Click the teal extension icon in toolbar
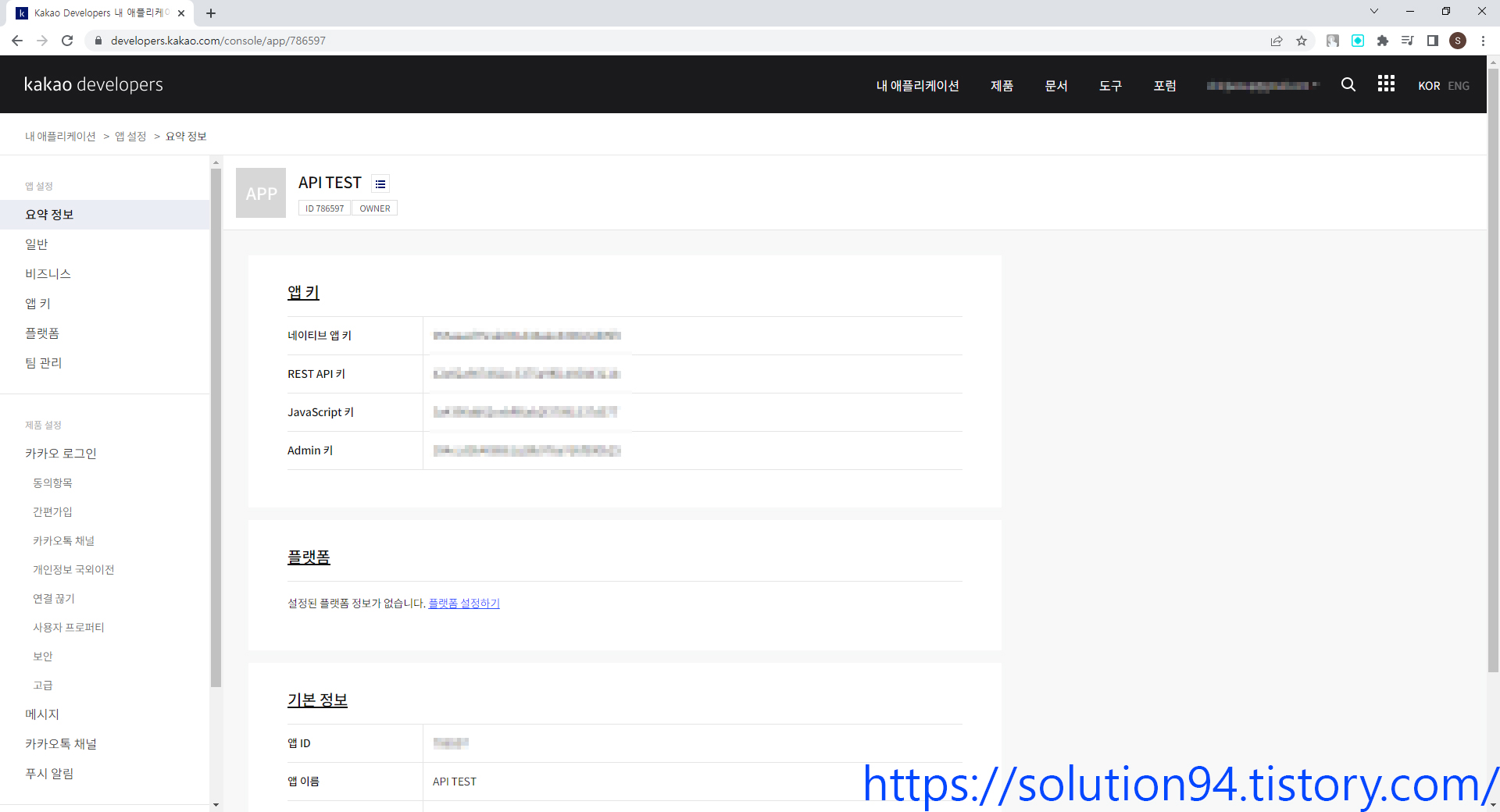The height and width of the screenshot is (812, 1500). (1358, 41)
